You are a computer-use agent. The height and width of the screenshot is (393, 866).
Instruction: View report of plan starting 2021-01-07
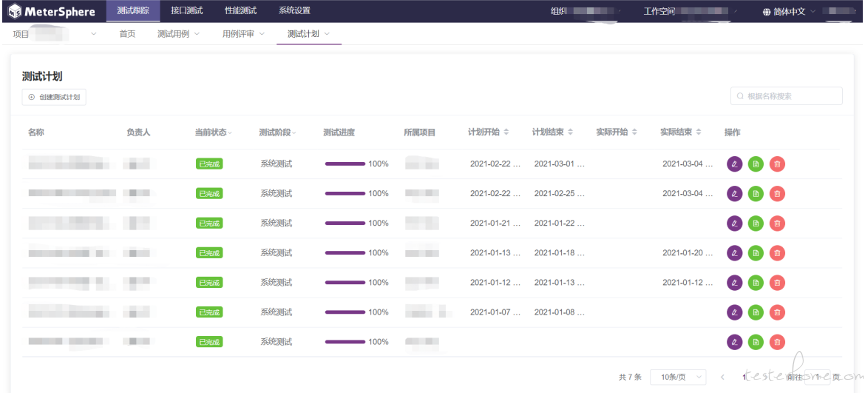click(756, 312)
